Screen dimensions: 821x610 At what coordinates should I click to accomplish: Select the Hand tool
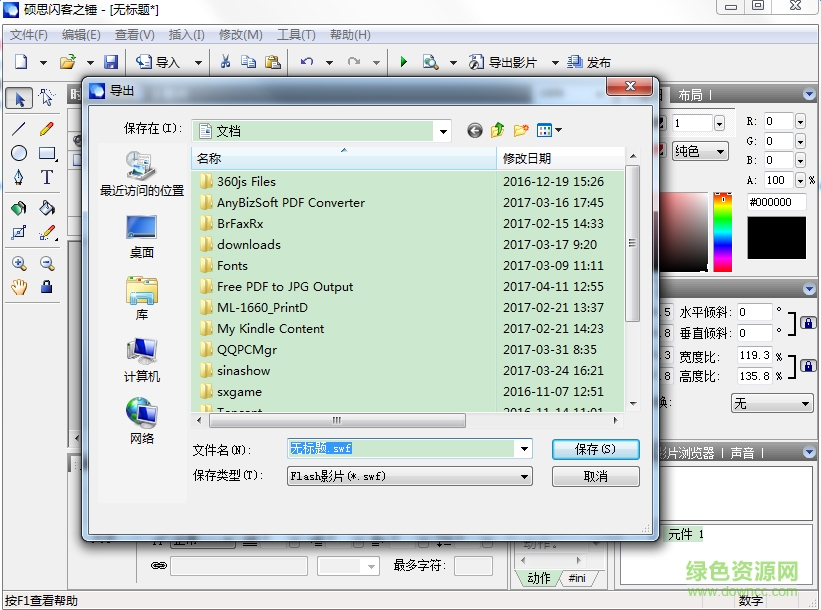tap(18, 287)
